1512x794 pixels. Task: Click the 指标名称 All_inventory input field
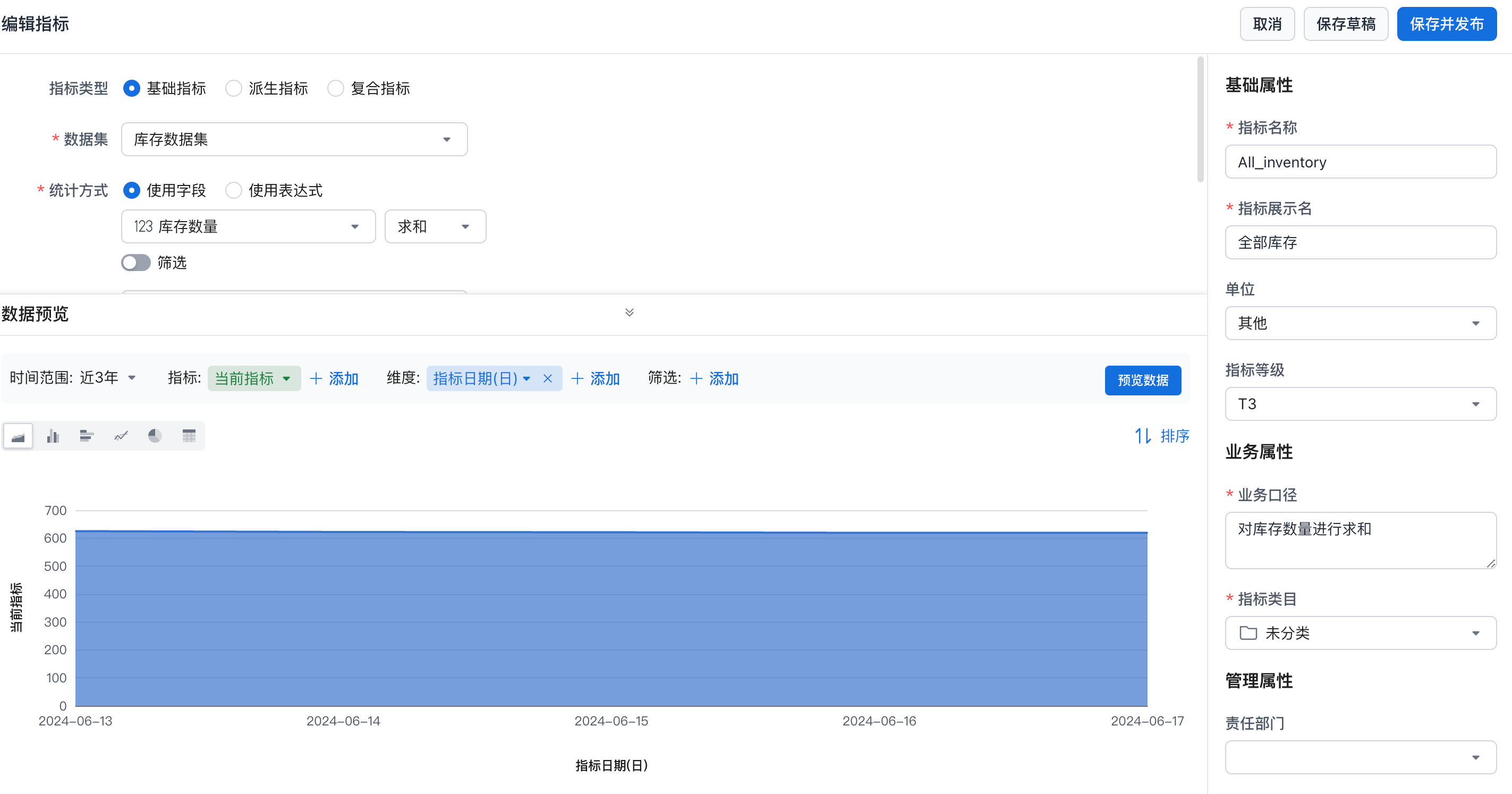point(1360,162)
